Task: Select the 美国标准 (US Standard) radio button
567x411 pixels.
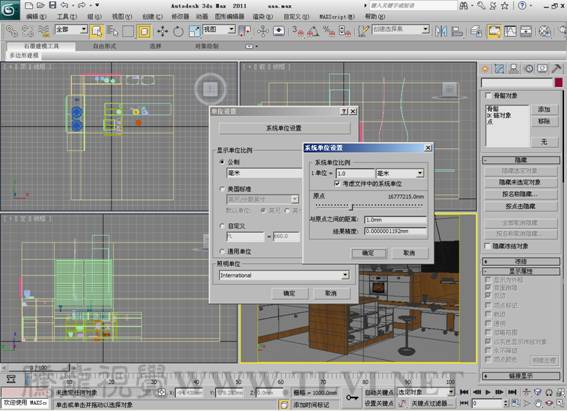Action: click(222, 189)
